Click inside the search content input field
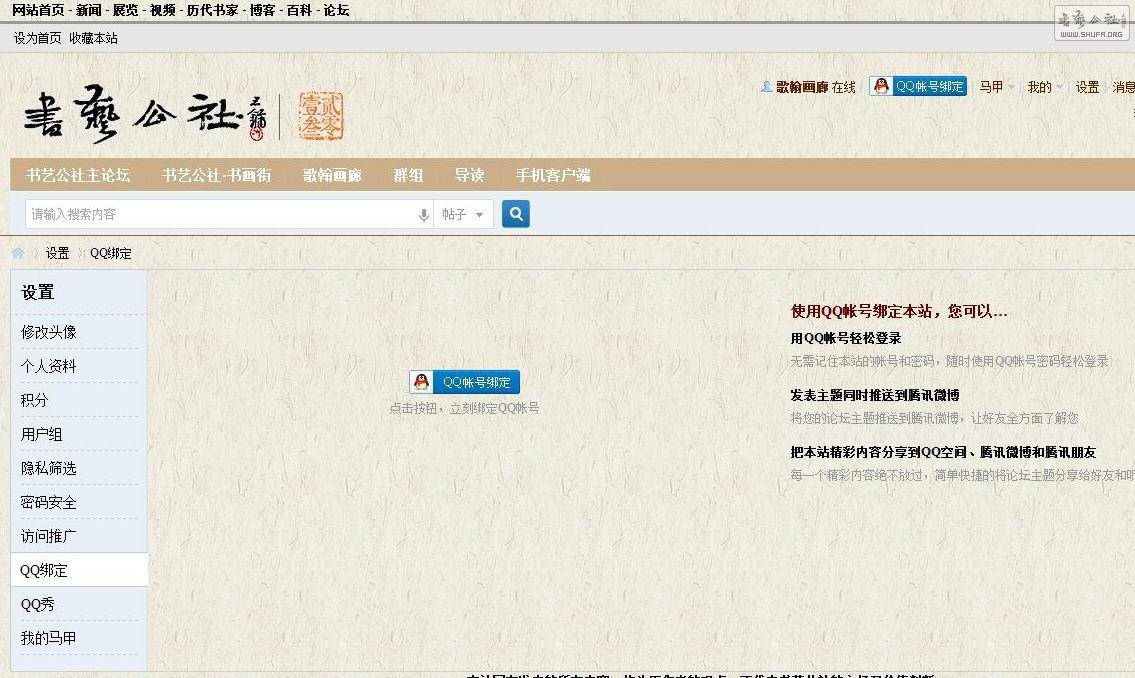 tap(221, 215)
